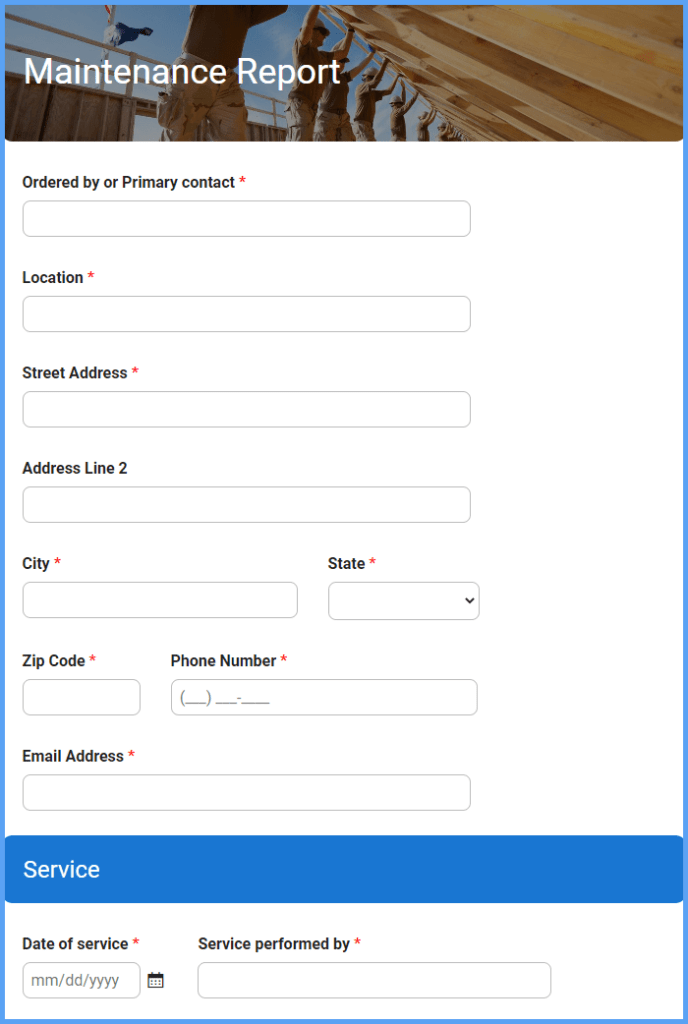Click the Zip Code field
688x1024 pixels.
[x=81, y=697]
